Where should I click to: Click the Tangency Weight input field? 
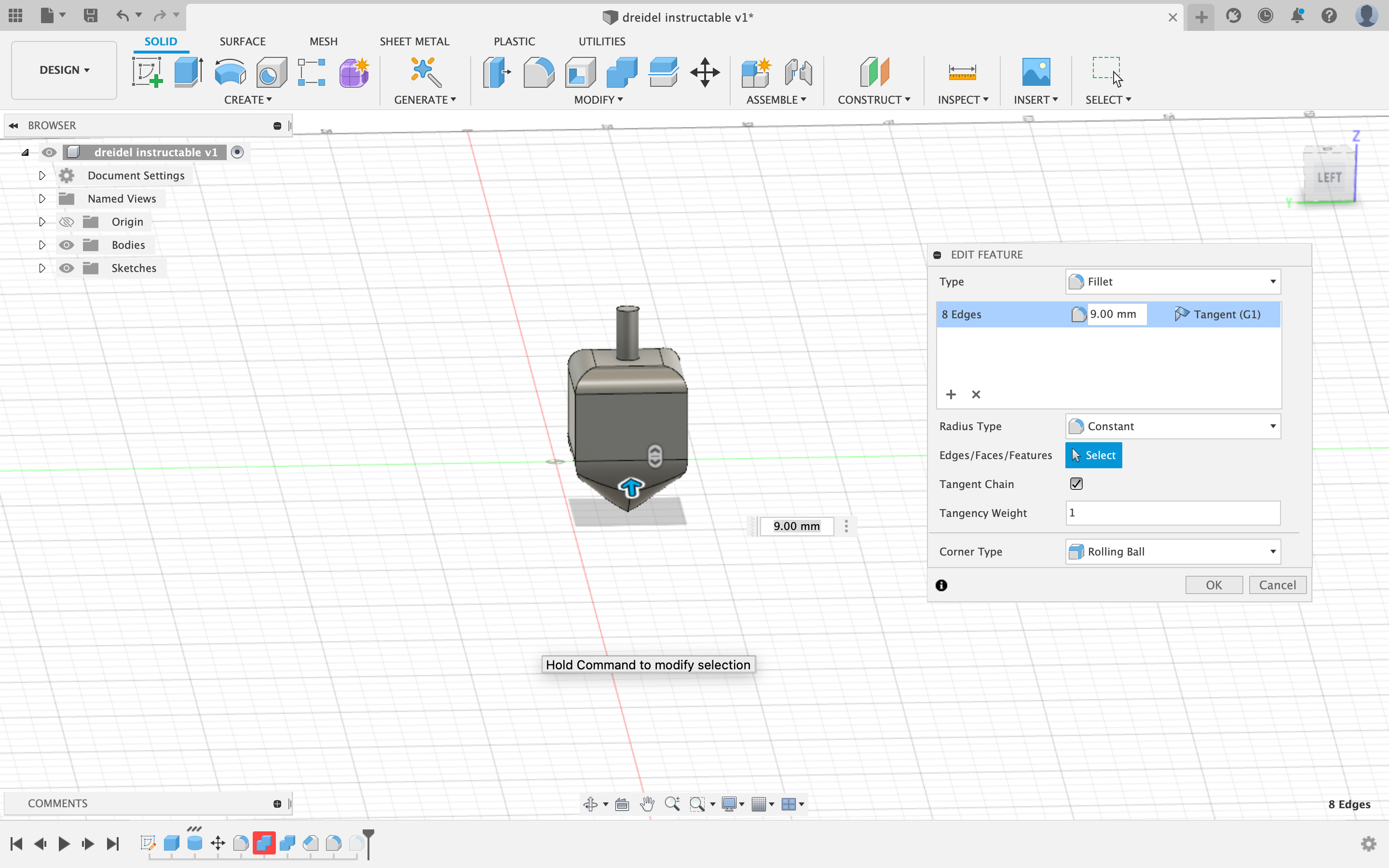1172,513
